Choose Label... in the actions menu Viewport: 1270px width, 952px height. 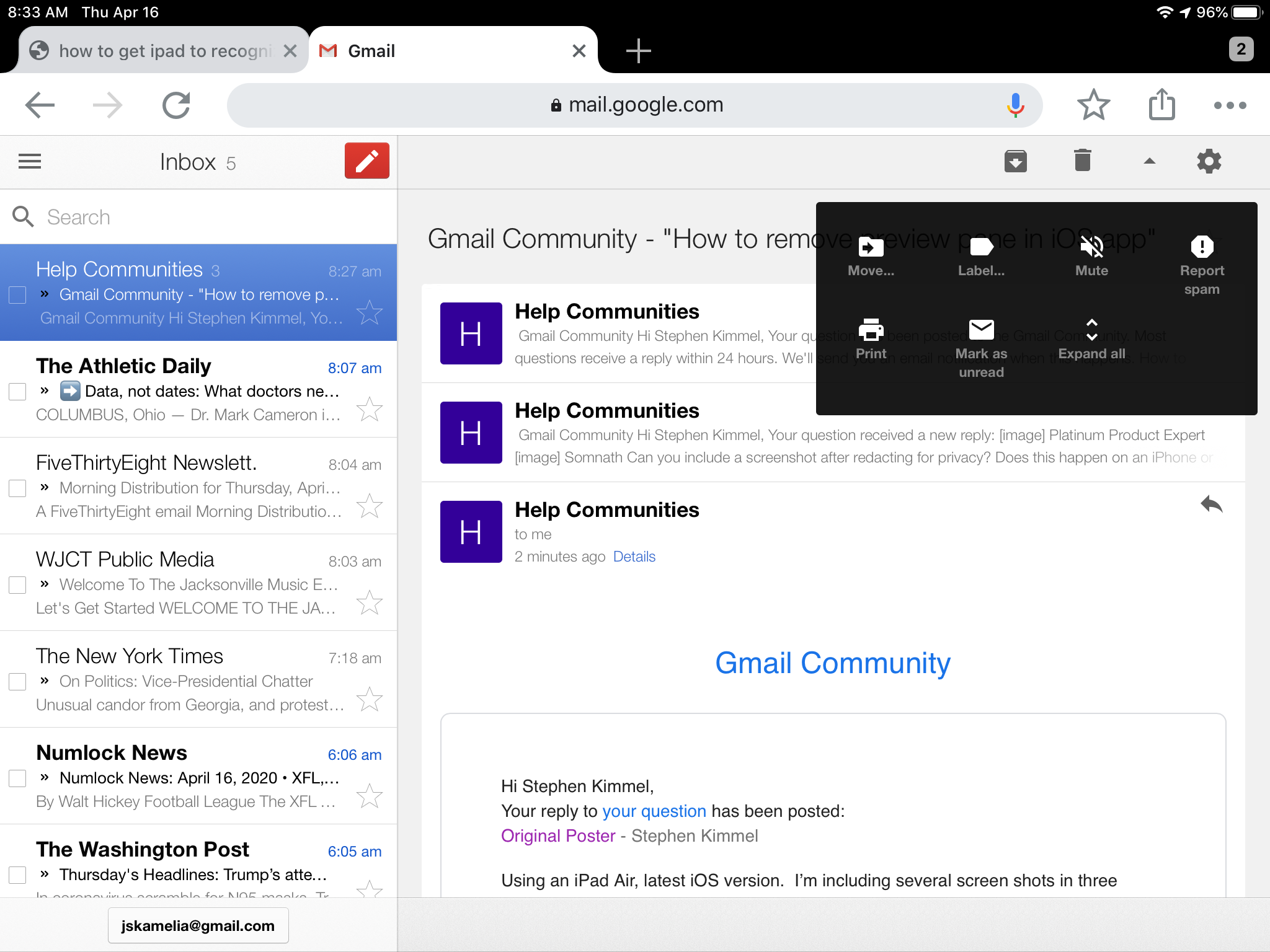[981, 257]
